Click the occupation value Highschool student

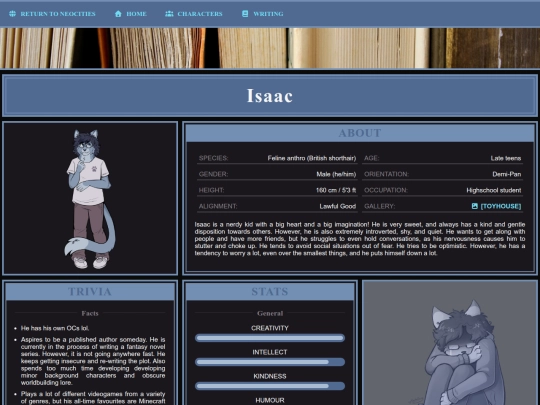coord(494,190)
